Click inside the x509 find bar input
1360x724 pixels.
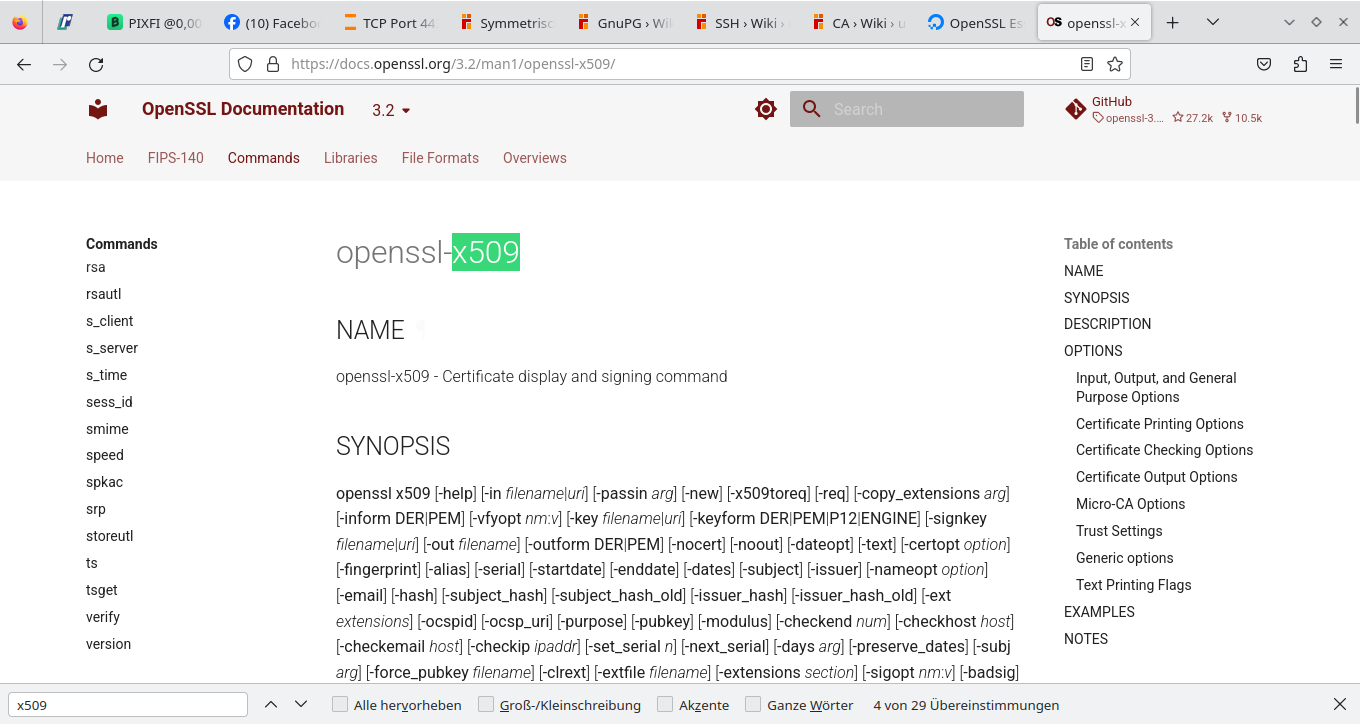tap(128, 704)
